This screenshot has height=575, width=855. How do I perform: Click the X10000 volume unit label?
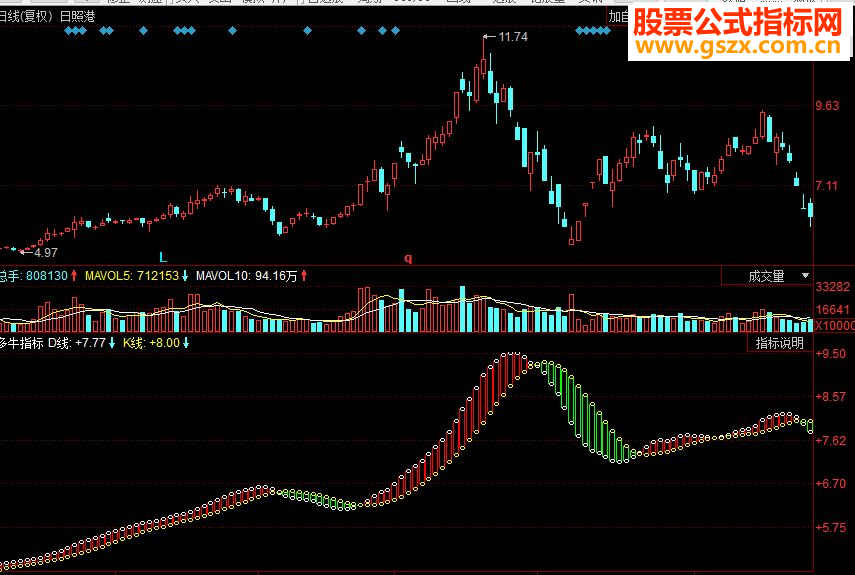(x=835, y=325)
